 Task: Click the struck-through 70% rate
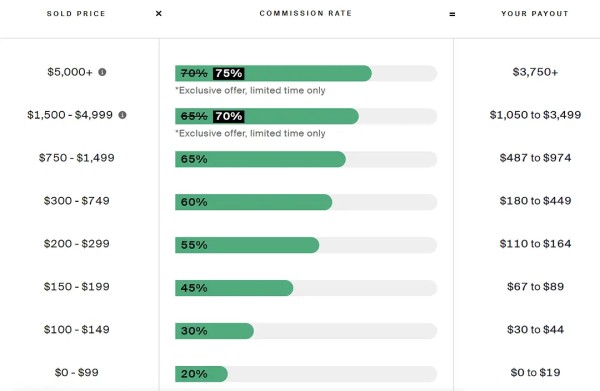[194, 73]
